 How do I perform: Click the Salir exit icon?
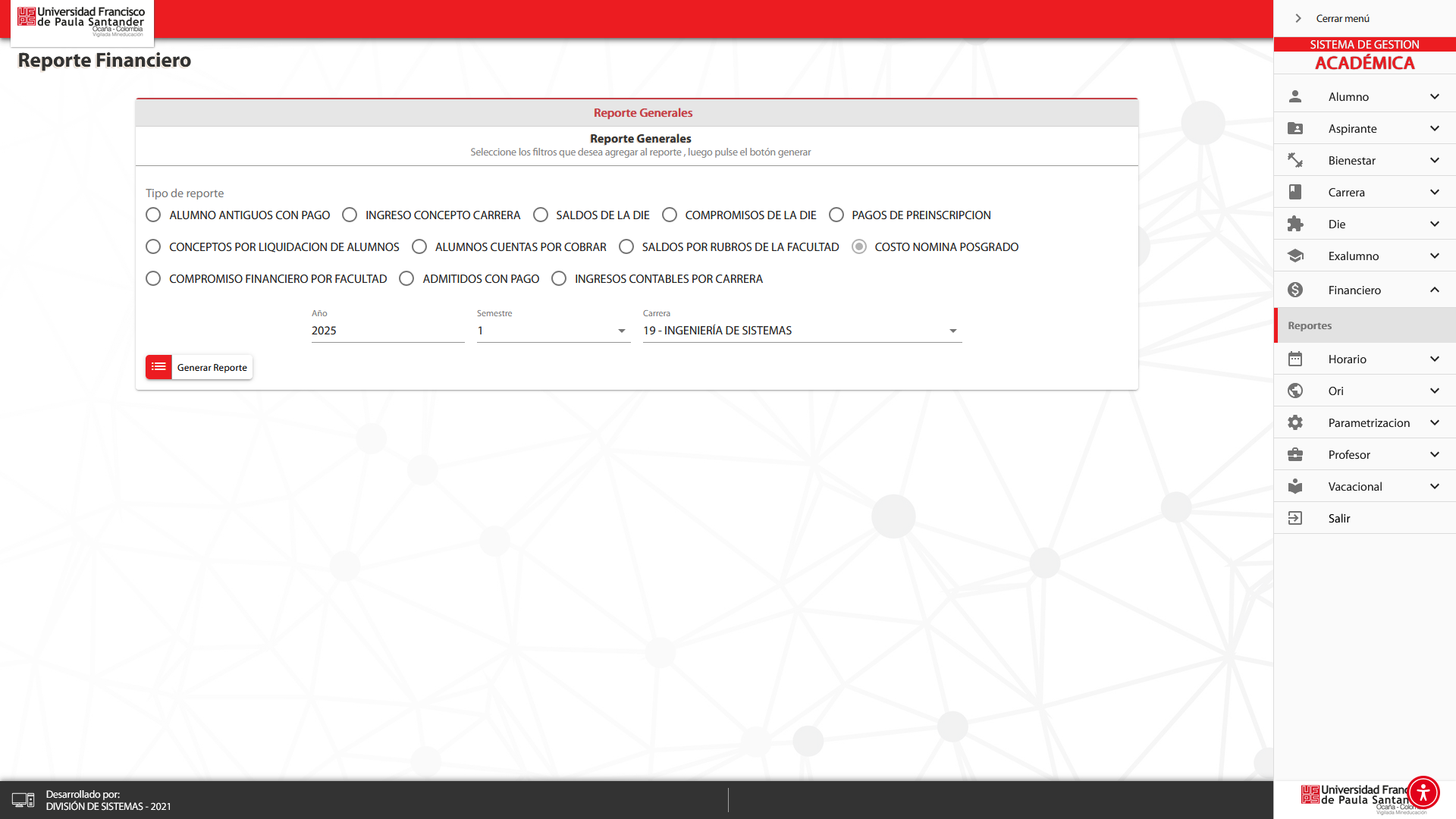tap(1295, 518)
